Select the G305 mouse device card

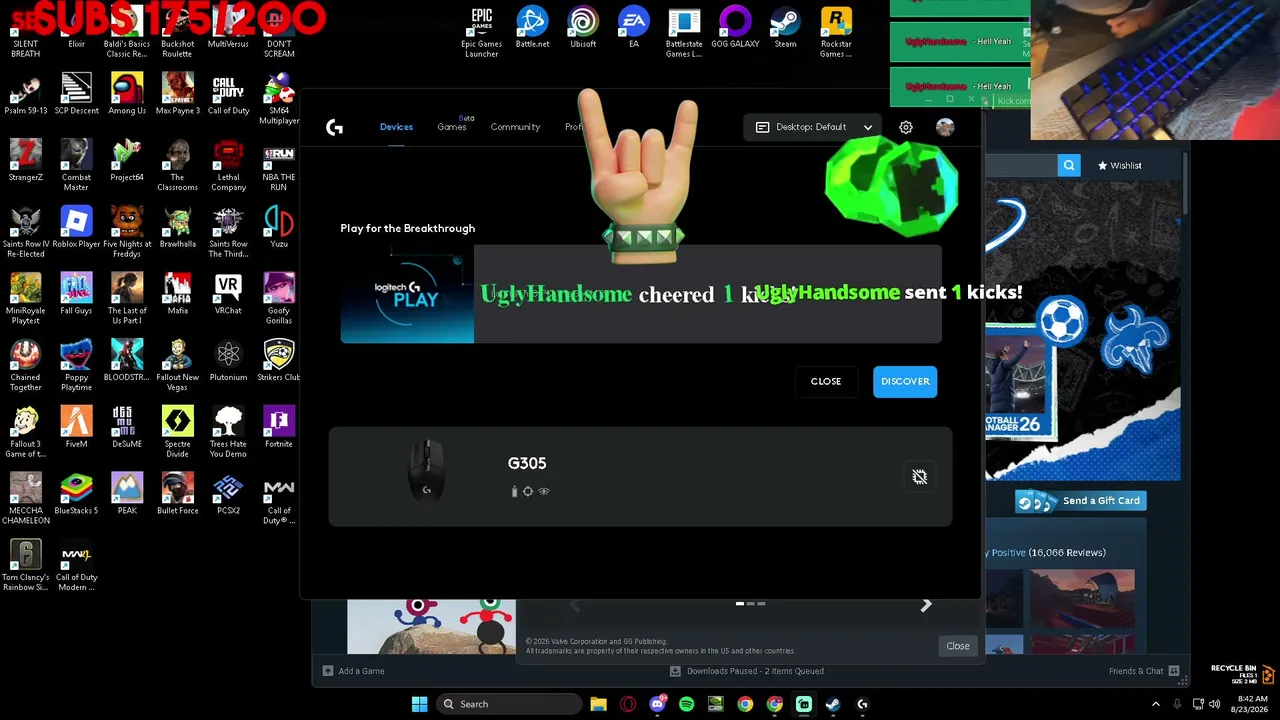640,477
